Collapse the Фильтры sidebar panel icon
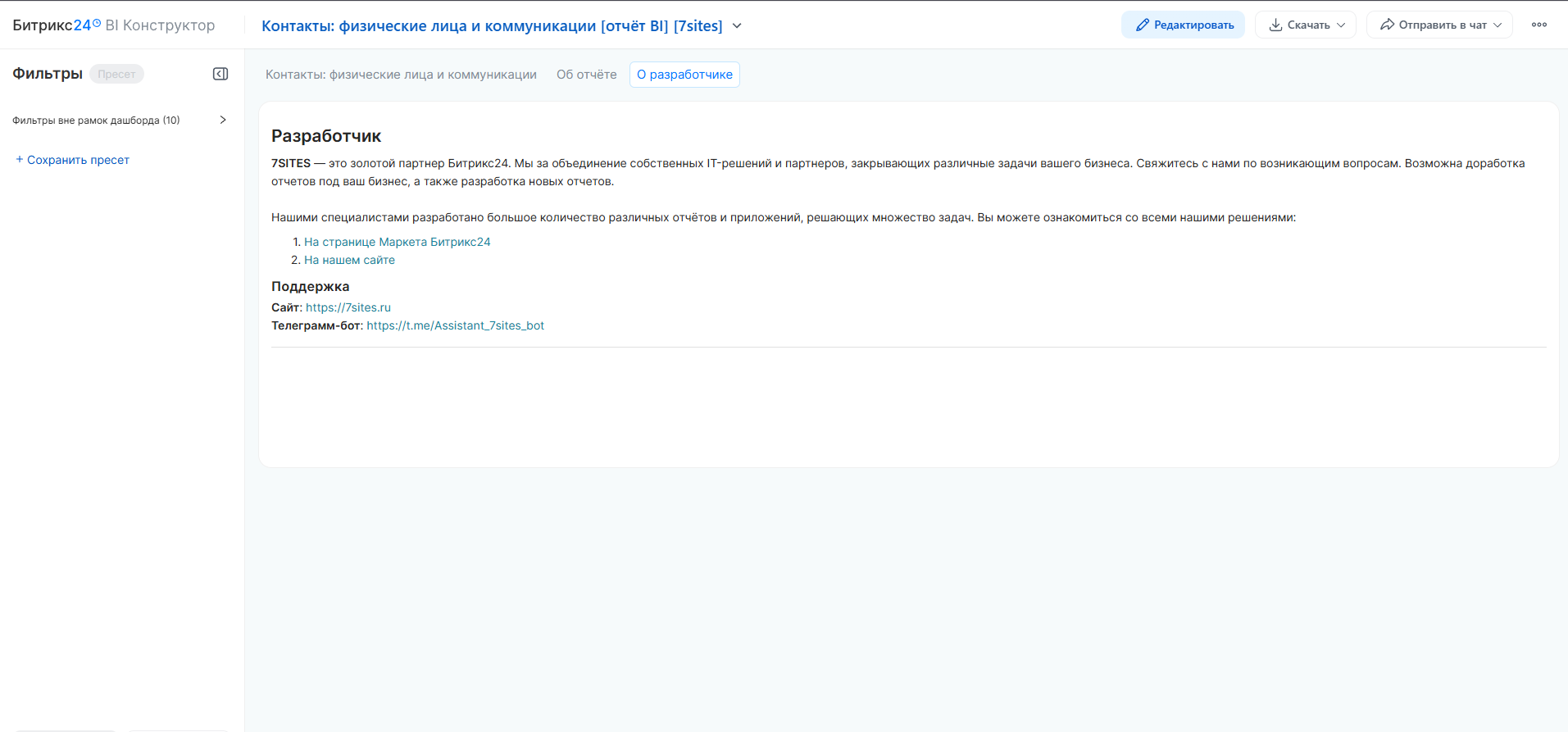This screenshot has height=732, width=1568. point(220,74)
